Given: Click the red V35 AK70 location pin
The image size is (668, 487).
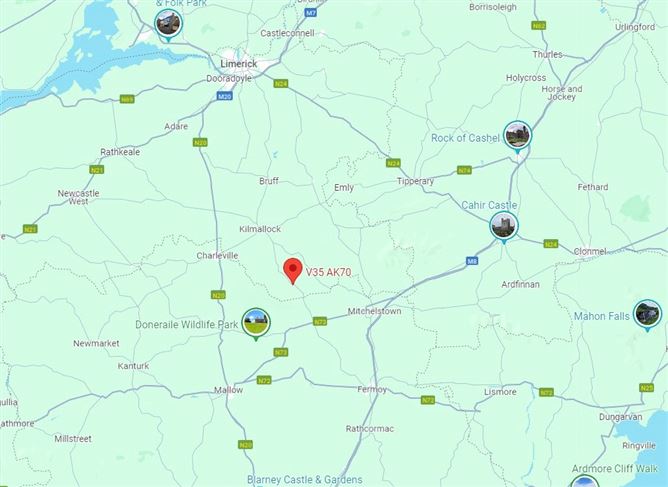Looking at the screenshot, I should coord(293,270).
